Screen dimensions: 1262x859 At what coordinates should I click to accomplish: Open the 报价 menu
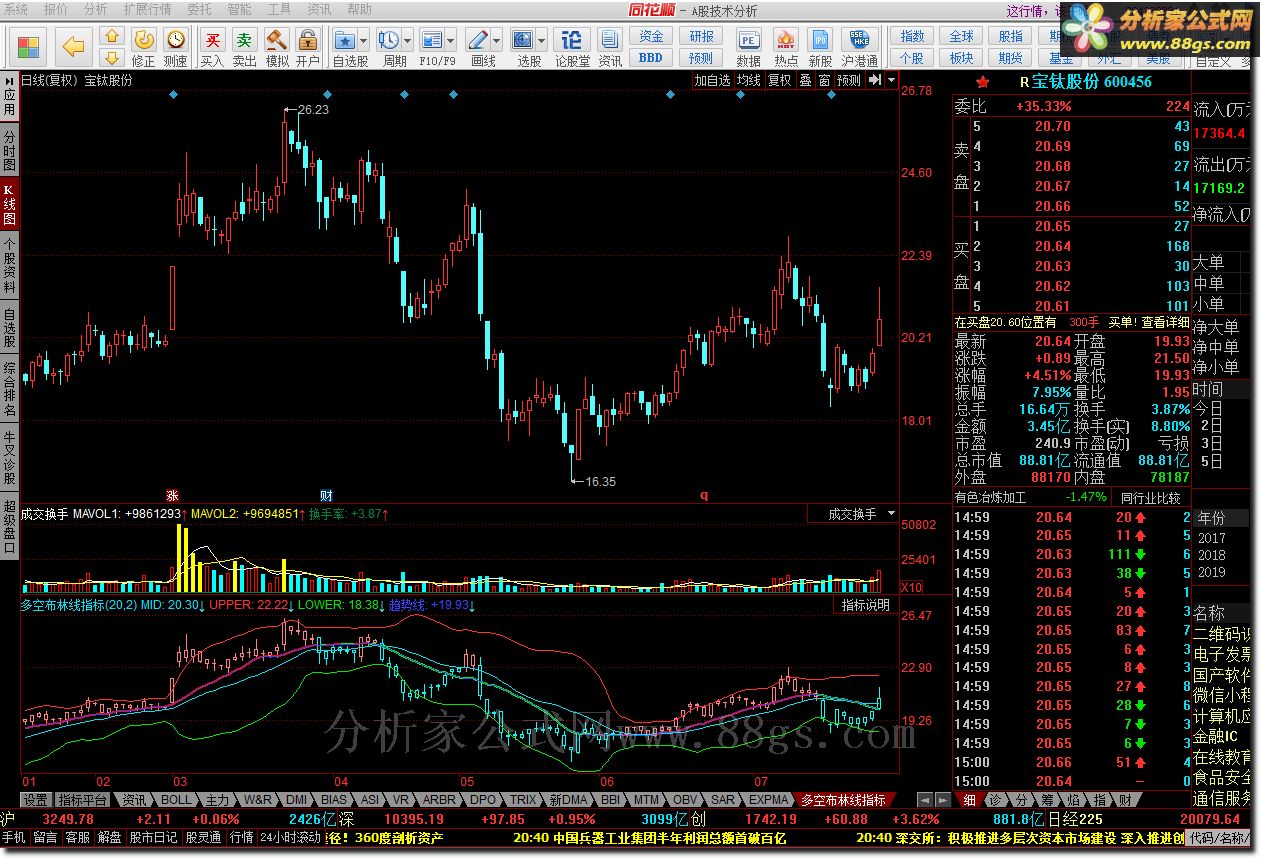click(x=56, y=10)
